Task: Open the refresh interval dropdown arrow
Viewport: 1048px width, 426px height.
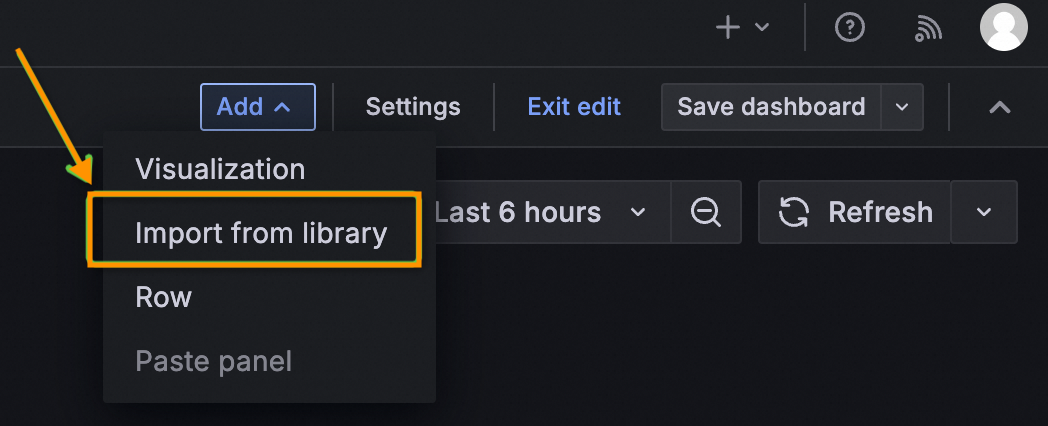Action: click(983, 212)
